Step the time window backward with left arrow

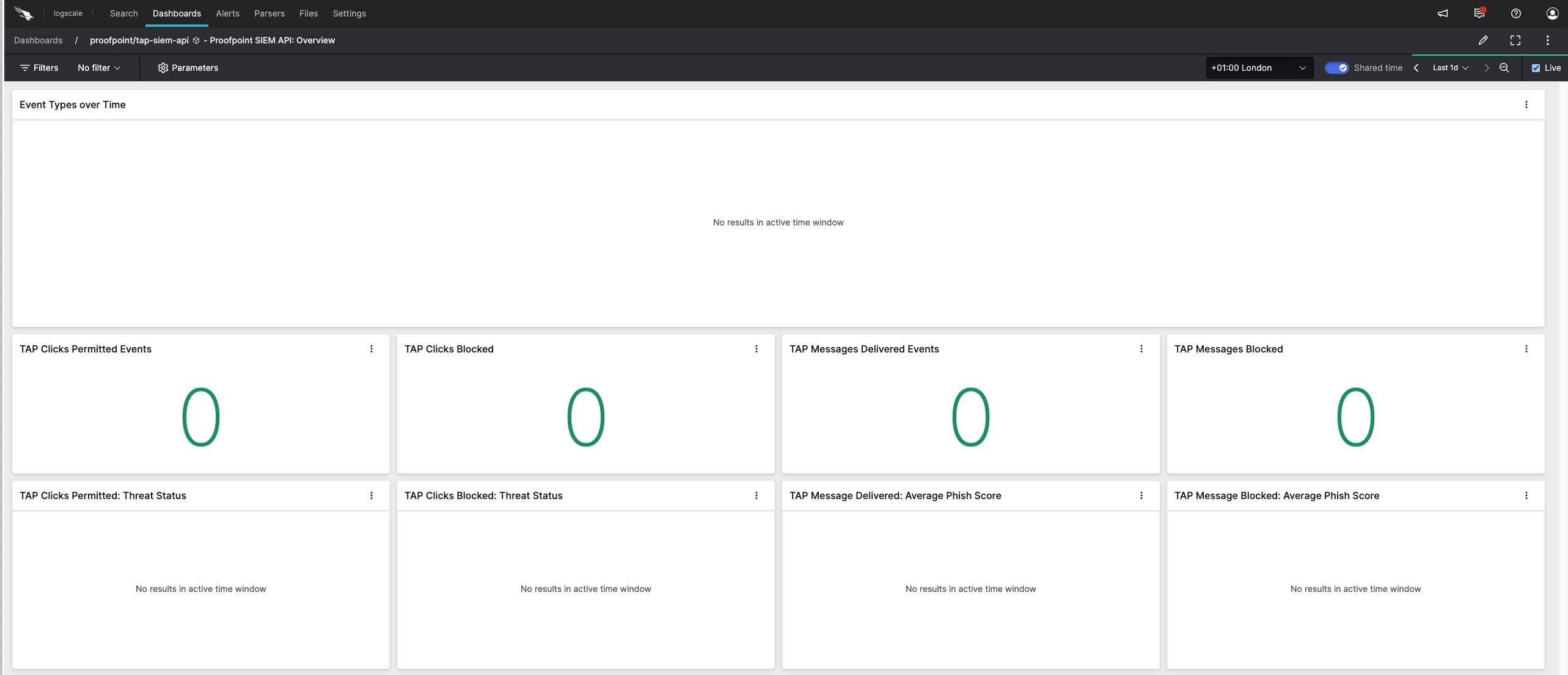(x=1416, y=68)
